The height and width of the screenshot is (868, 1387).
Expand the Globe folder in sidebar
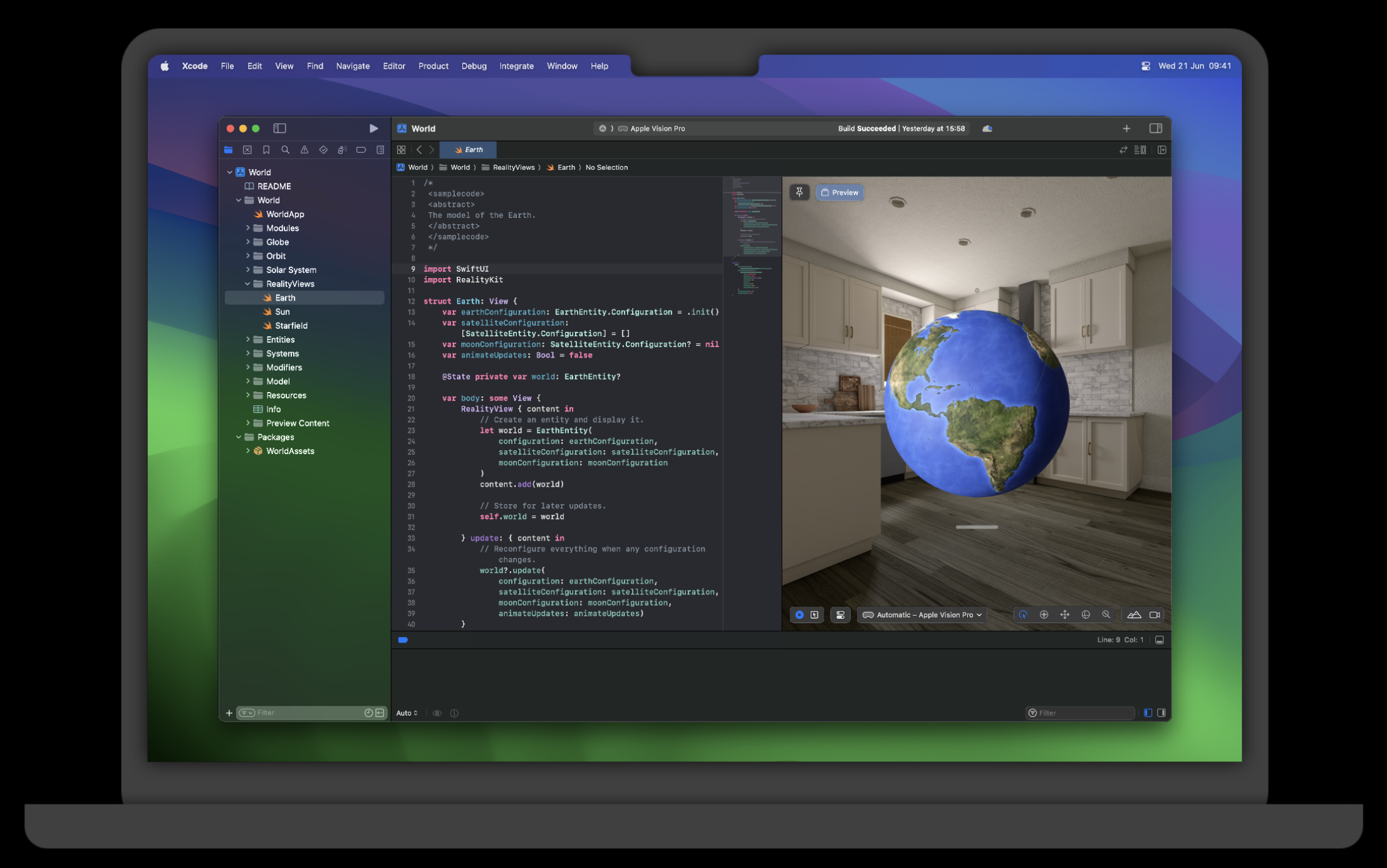click(248, 241)
